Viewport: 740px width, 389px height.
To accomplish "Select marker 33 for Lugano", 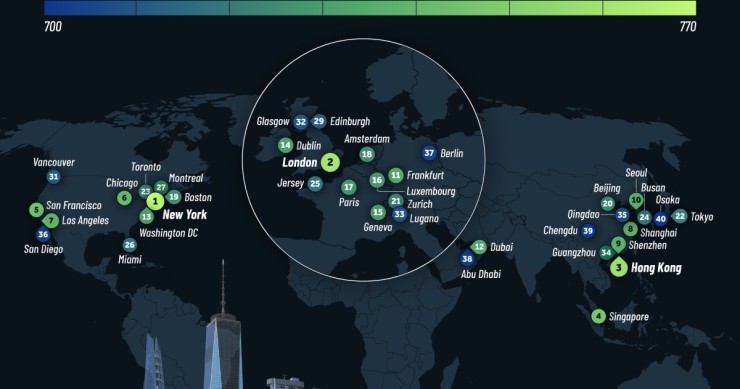I will [x=400, y=214].
